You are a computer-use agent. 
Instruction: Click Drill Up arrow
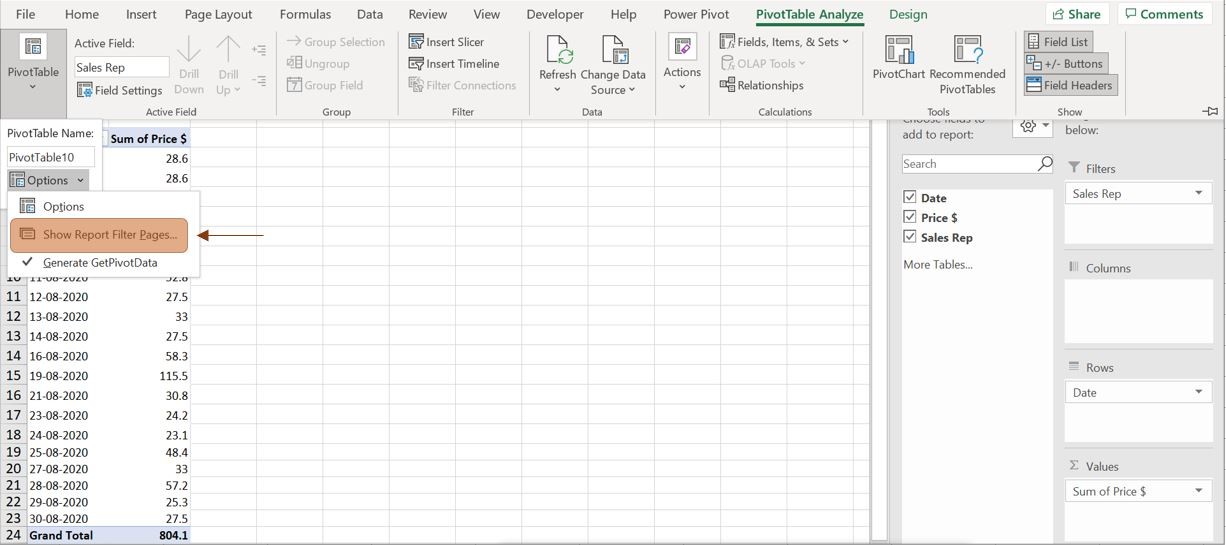click(229, 66)
